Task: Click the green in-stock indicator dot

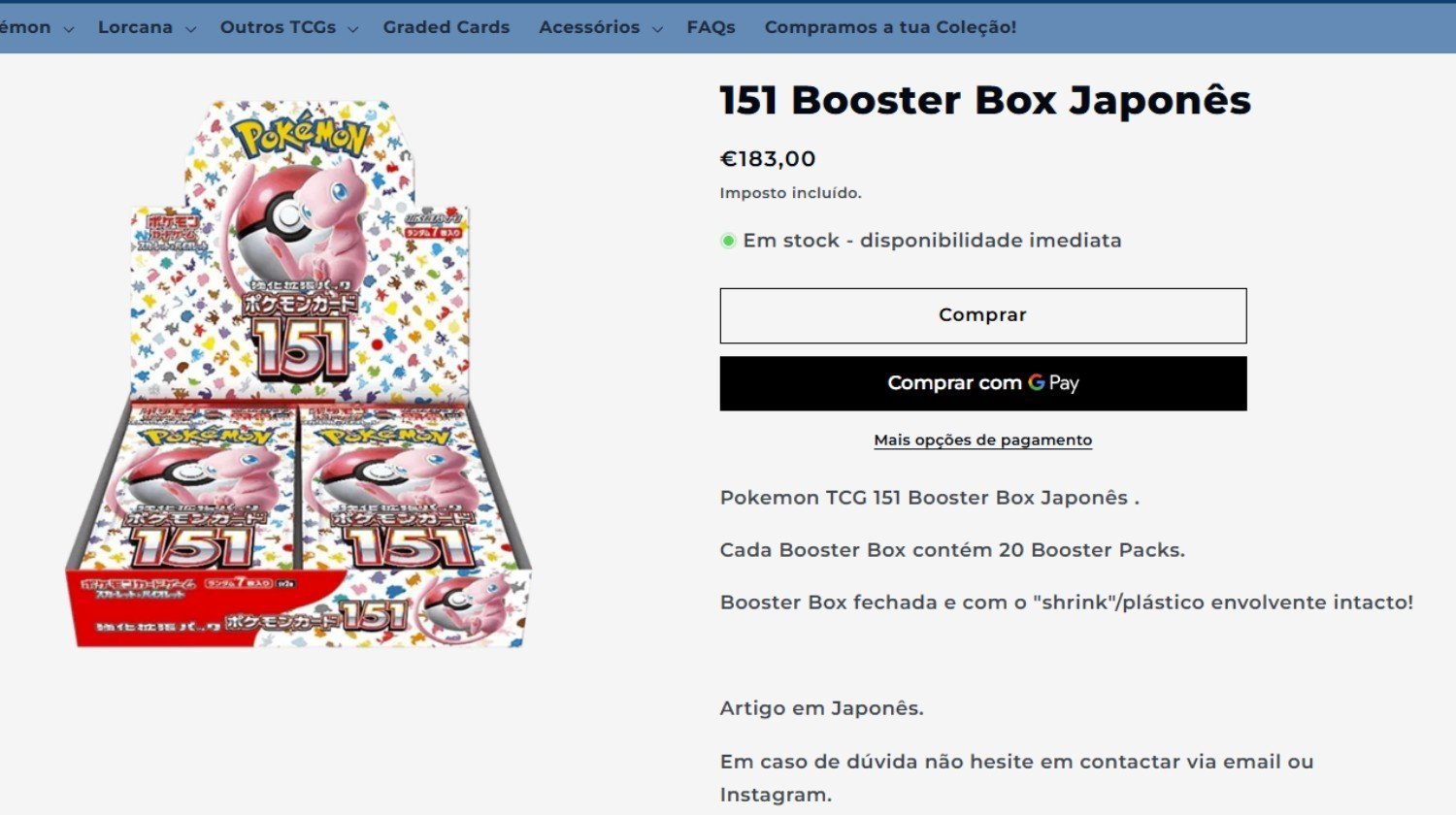Action: (728, 241)
